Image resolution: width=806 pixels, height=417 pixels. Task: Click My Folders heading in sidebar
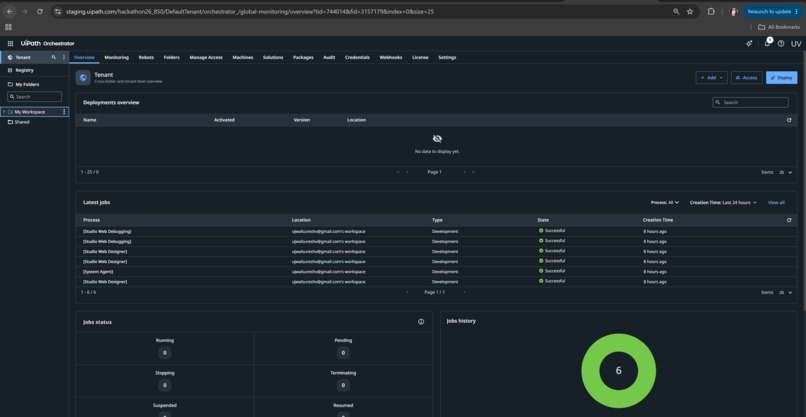[27, 84]
